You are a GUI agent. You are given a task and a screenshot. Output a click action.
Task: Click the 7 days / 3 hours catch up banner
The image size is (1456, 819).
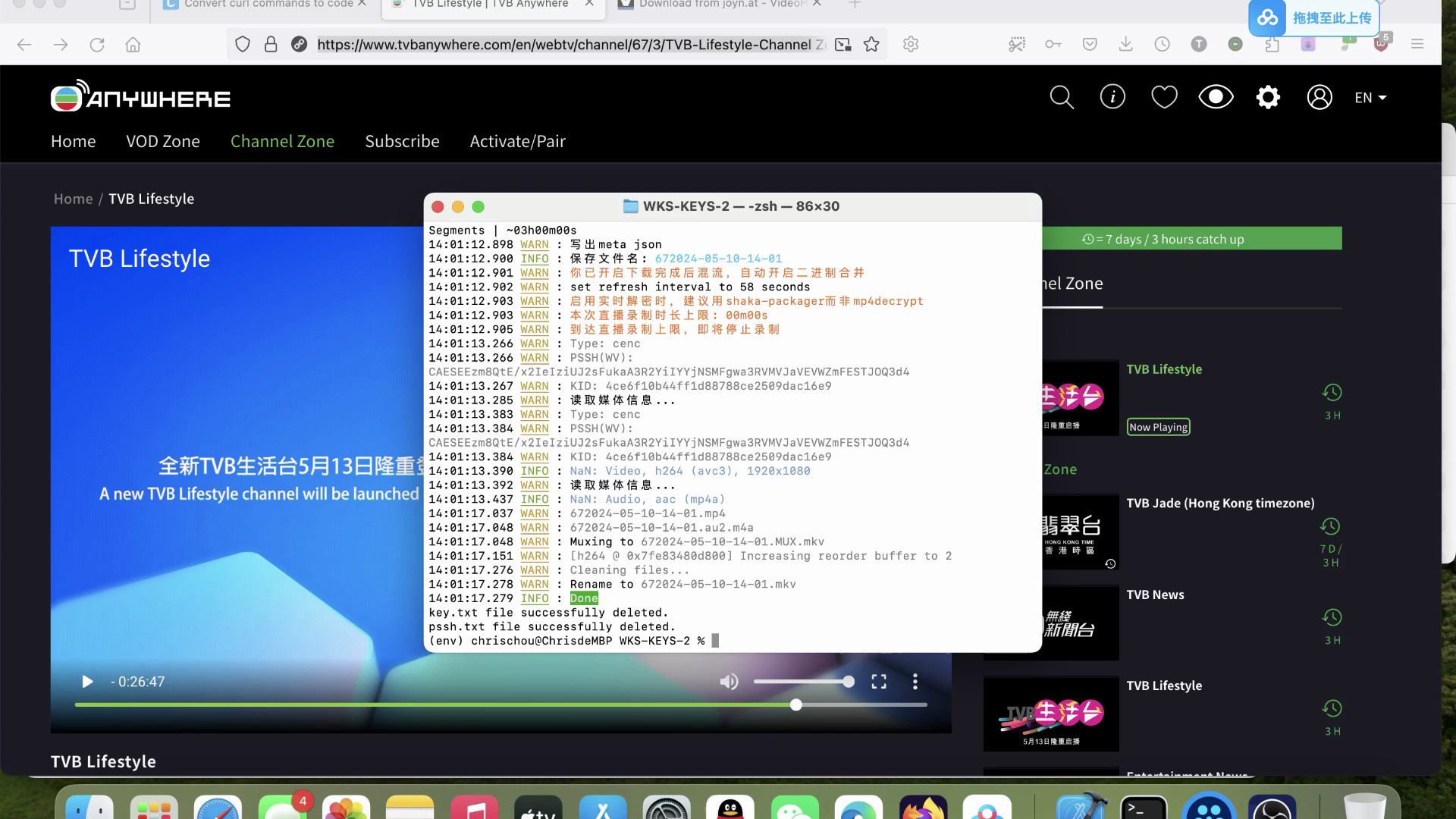click(1191, 239)
